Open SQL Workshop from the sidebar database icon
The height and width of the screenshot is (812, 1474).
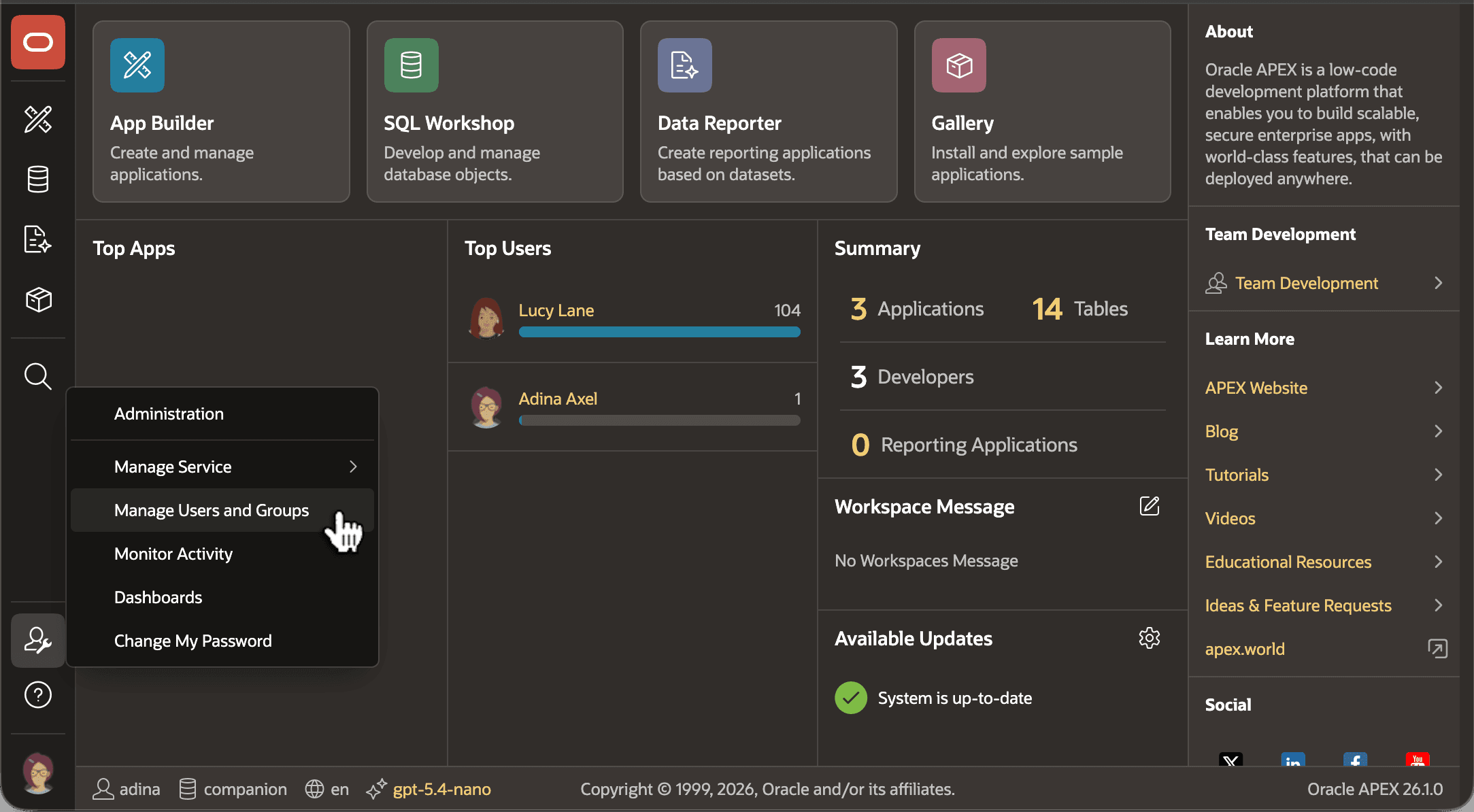[x=38, y=180]
